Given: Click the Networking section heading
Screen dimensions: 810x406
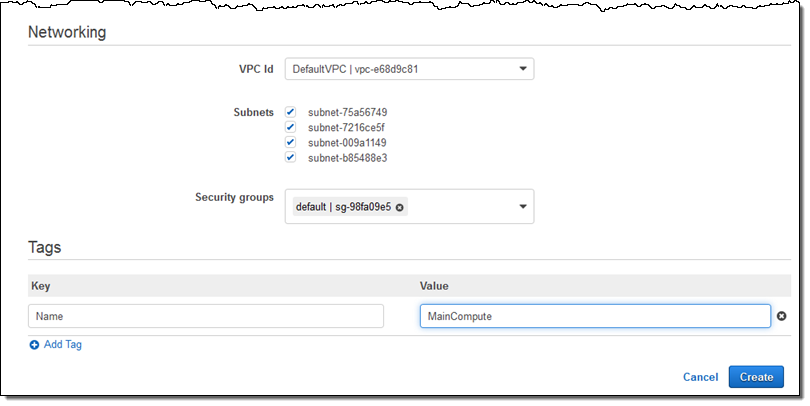Looking at the screenshot, I should [67, 32].
